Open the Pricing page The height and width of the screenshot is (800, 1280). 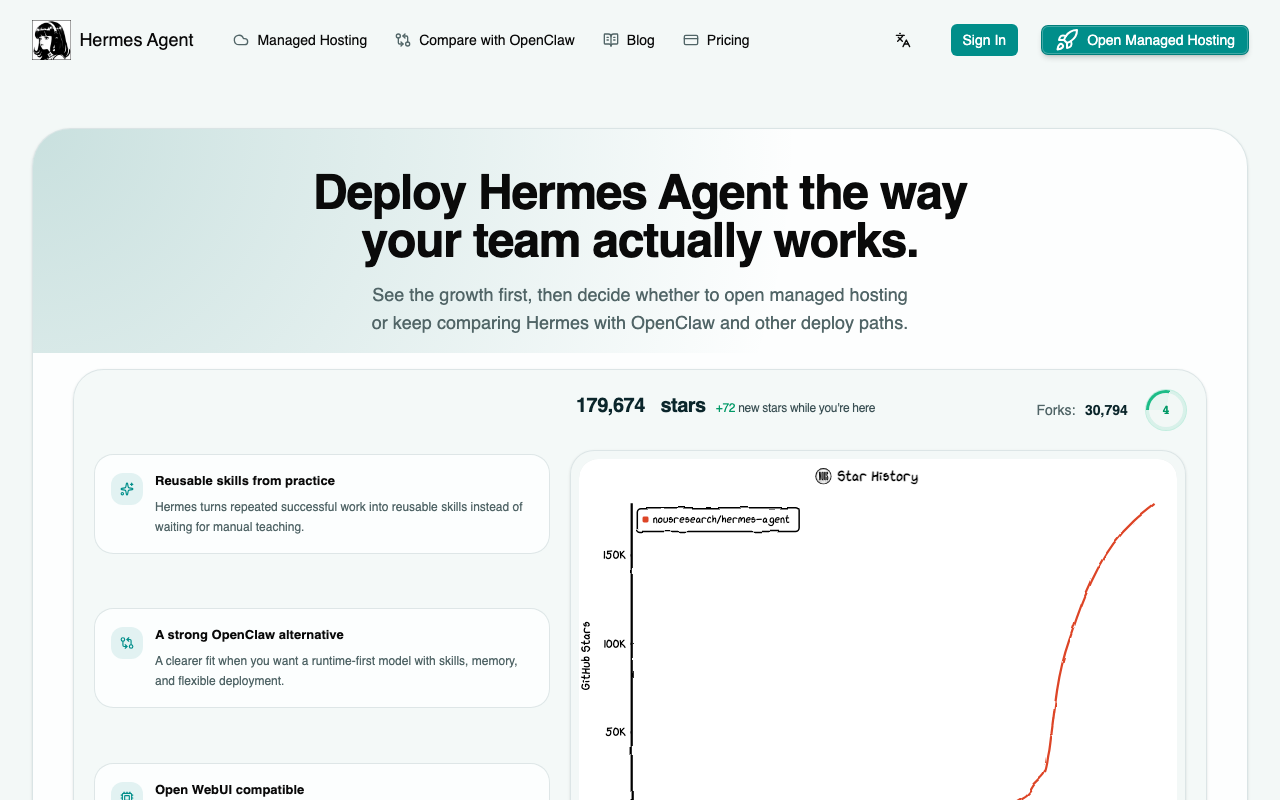(x=716, y=40)
